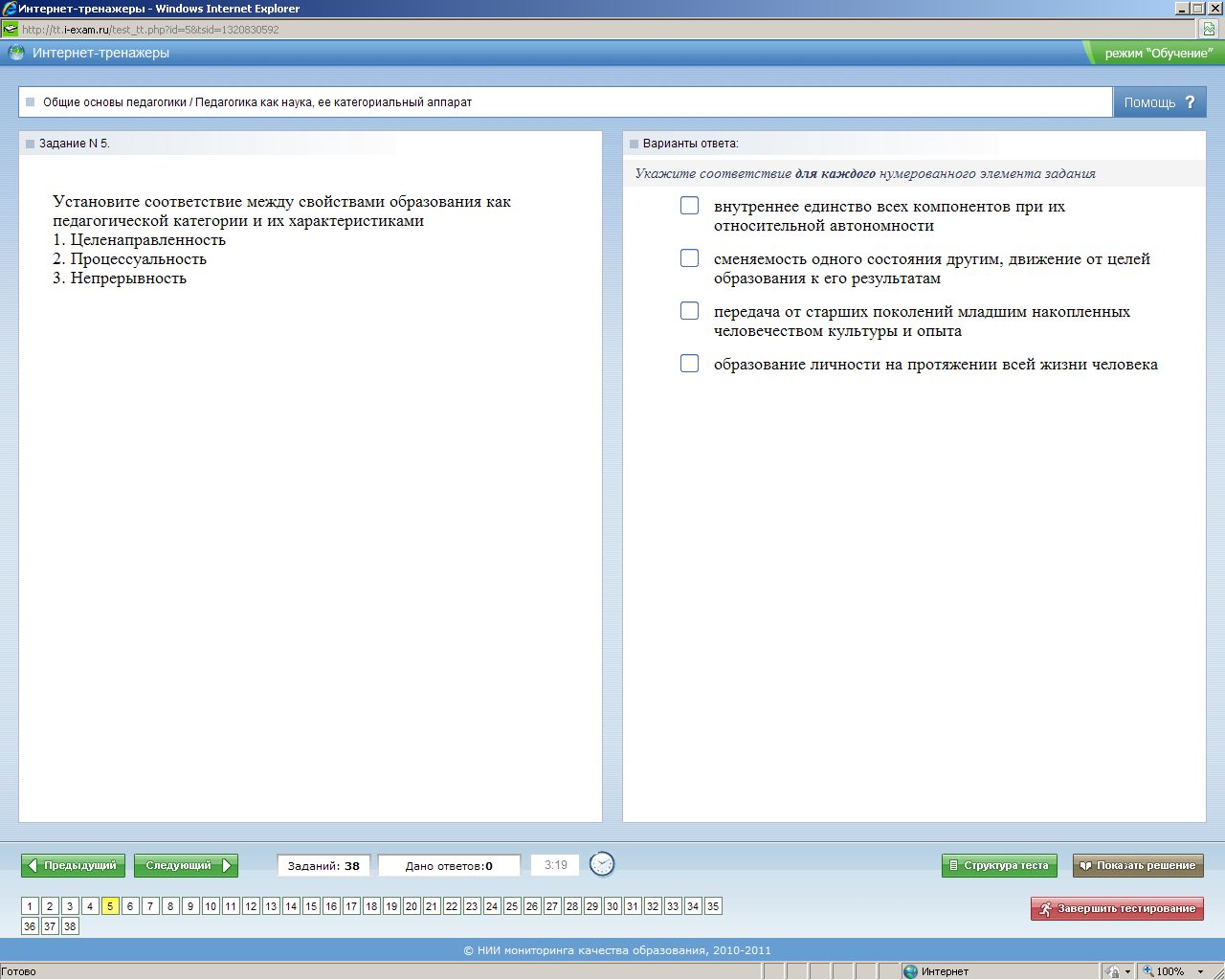Screen dimensions: 1225x980
Task: Go to question 6
Action: click(130, 906)
